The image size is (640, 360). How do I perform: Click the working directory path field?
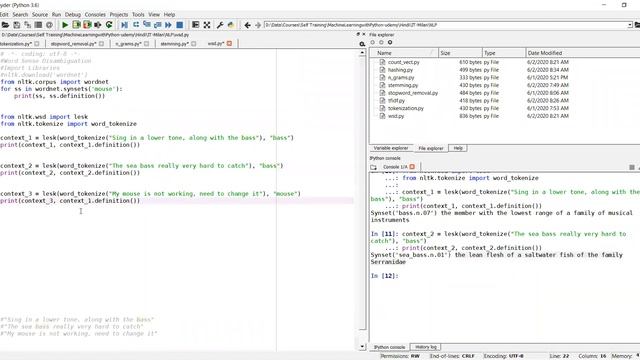point(445,25)
